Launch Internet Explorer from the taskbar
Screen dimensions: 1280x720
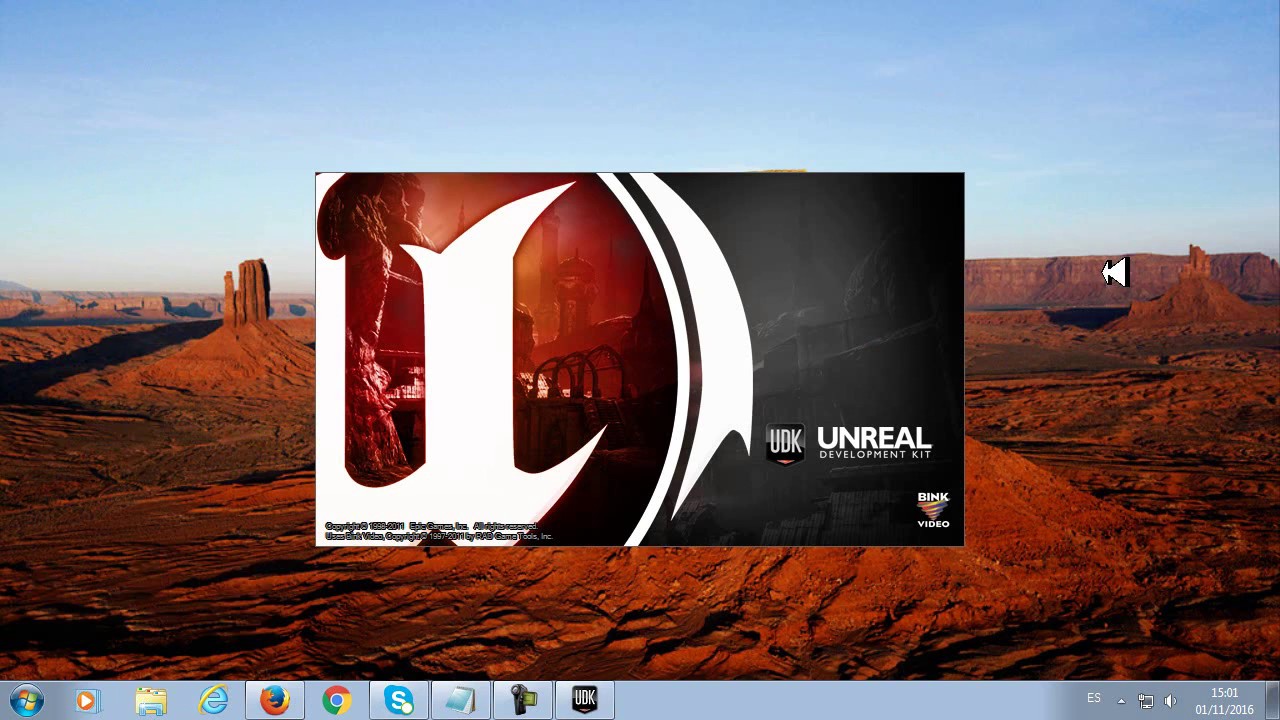(213, 701)
